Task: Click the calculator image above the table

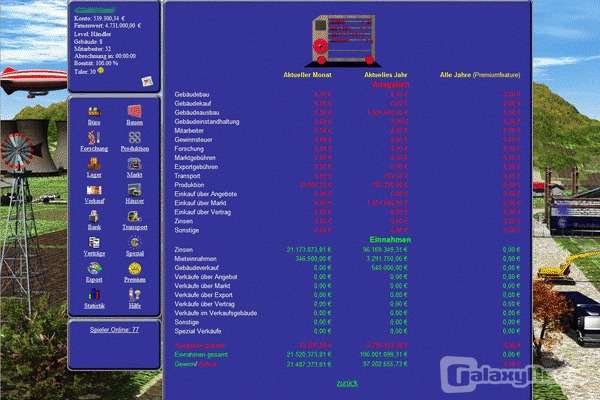Action: click(x=343, y=40)
